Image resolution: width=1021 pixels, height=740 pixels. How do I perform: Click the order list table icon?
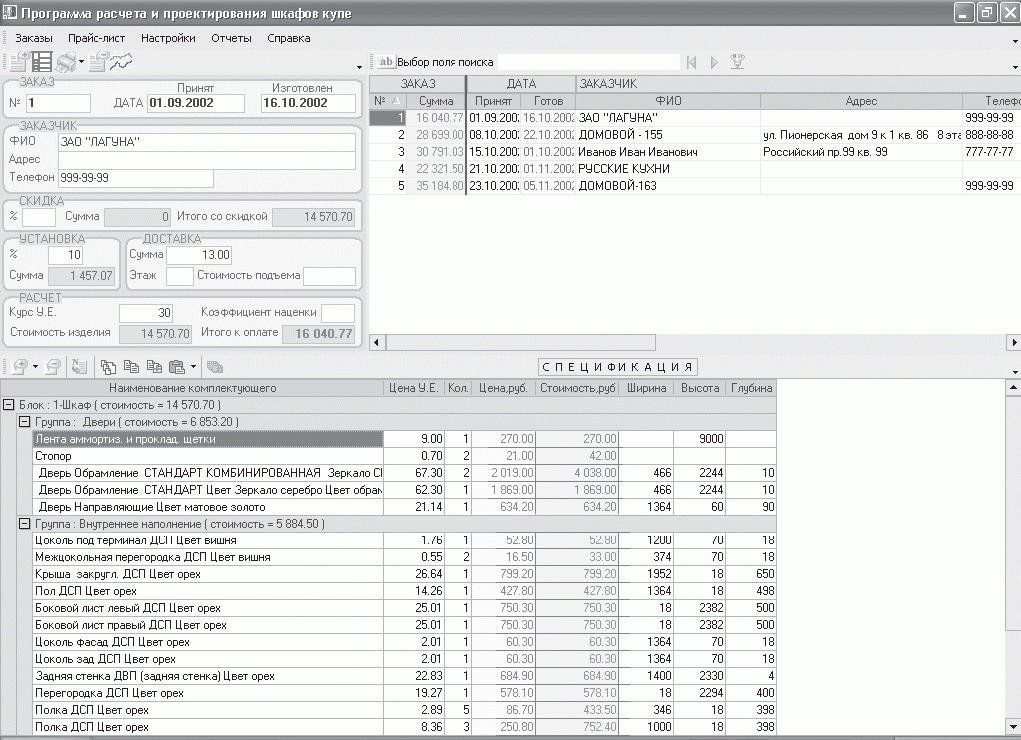[x=42, y=62]
